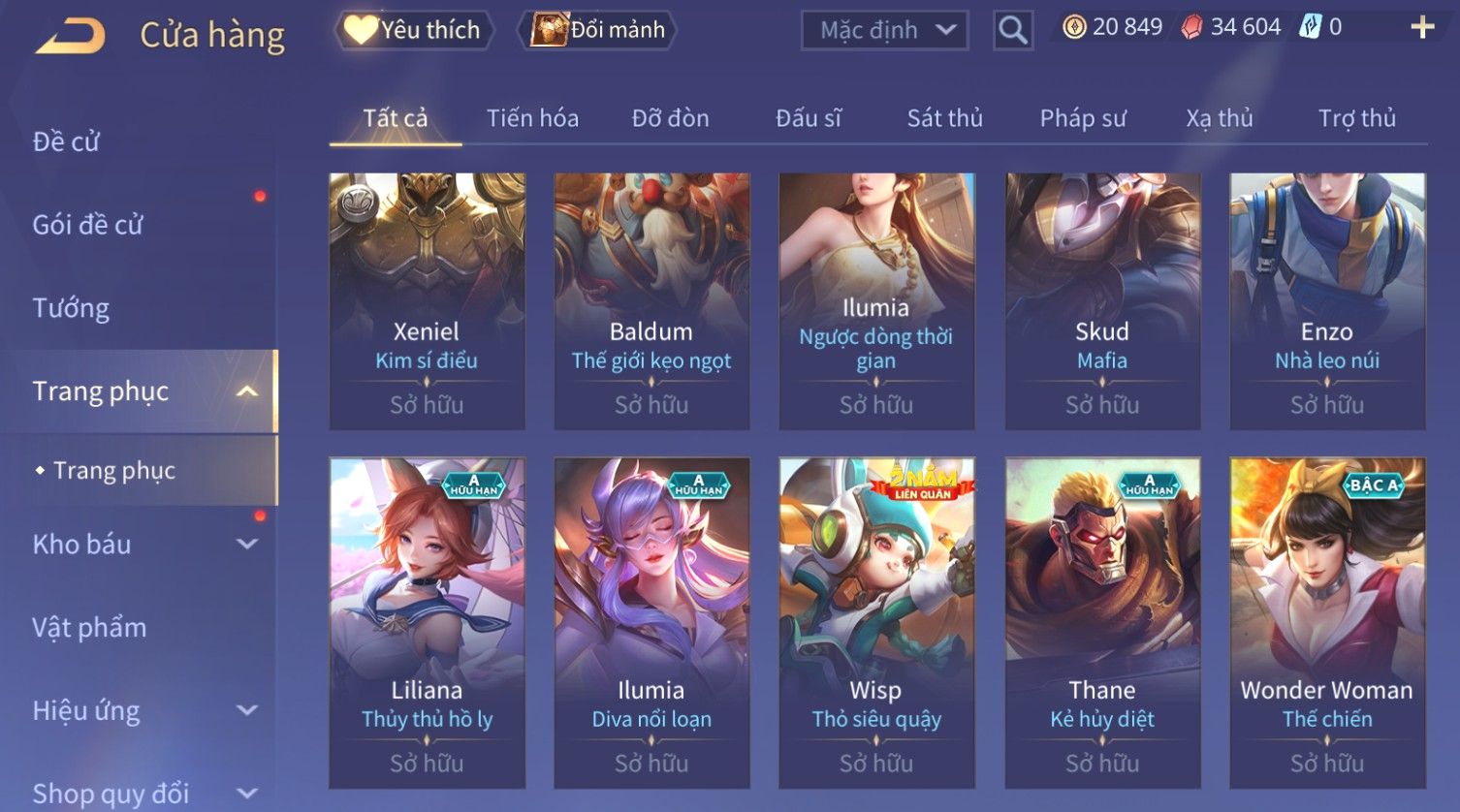Open Gói đề cử in sidebar
The height and width of the screenshot is (812, 1460).
[87, 225]
